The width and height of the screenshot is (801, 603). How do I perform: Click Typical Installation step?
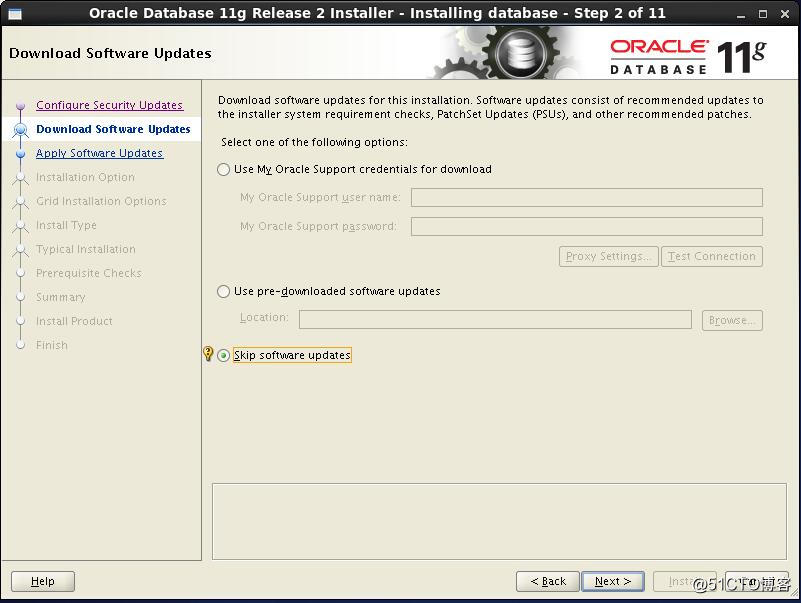[86, 249]
